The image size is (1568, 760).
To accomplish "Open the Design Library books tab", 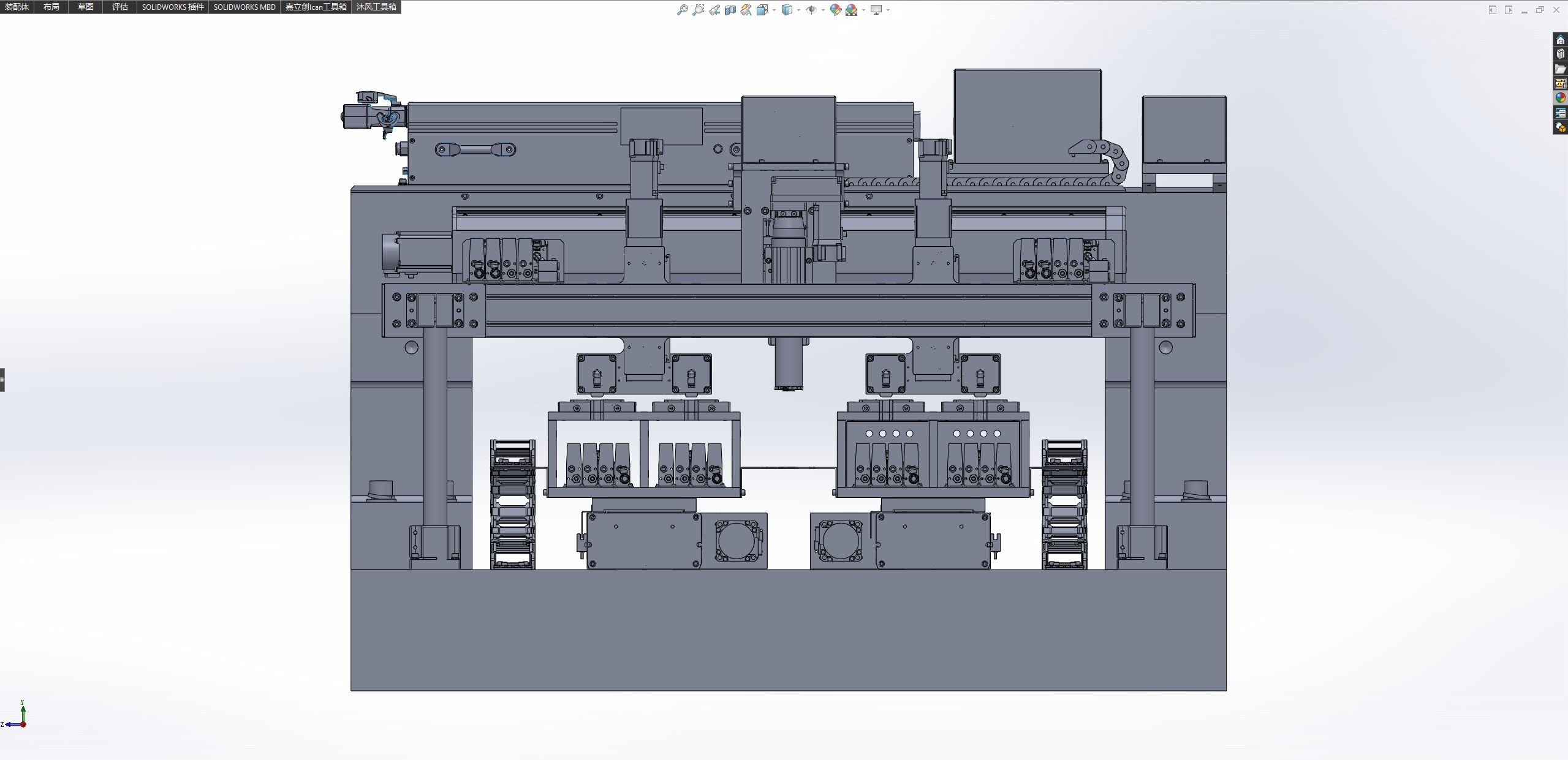I will (1560, 54).
